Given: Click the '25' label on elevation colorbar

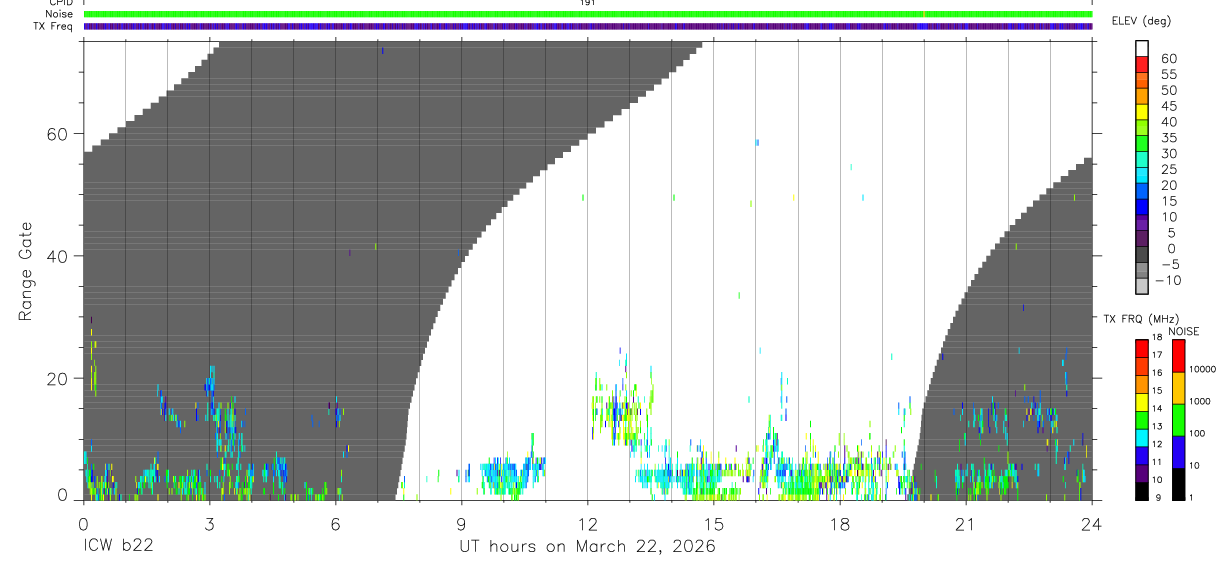Looking at the screenshot, I should [1169, 170].
